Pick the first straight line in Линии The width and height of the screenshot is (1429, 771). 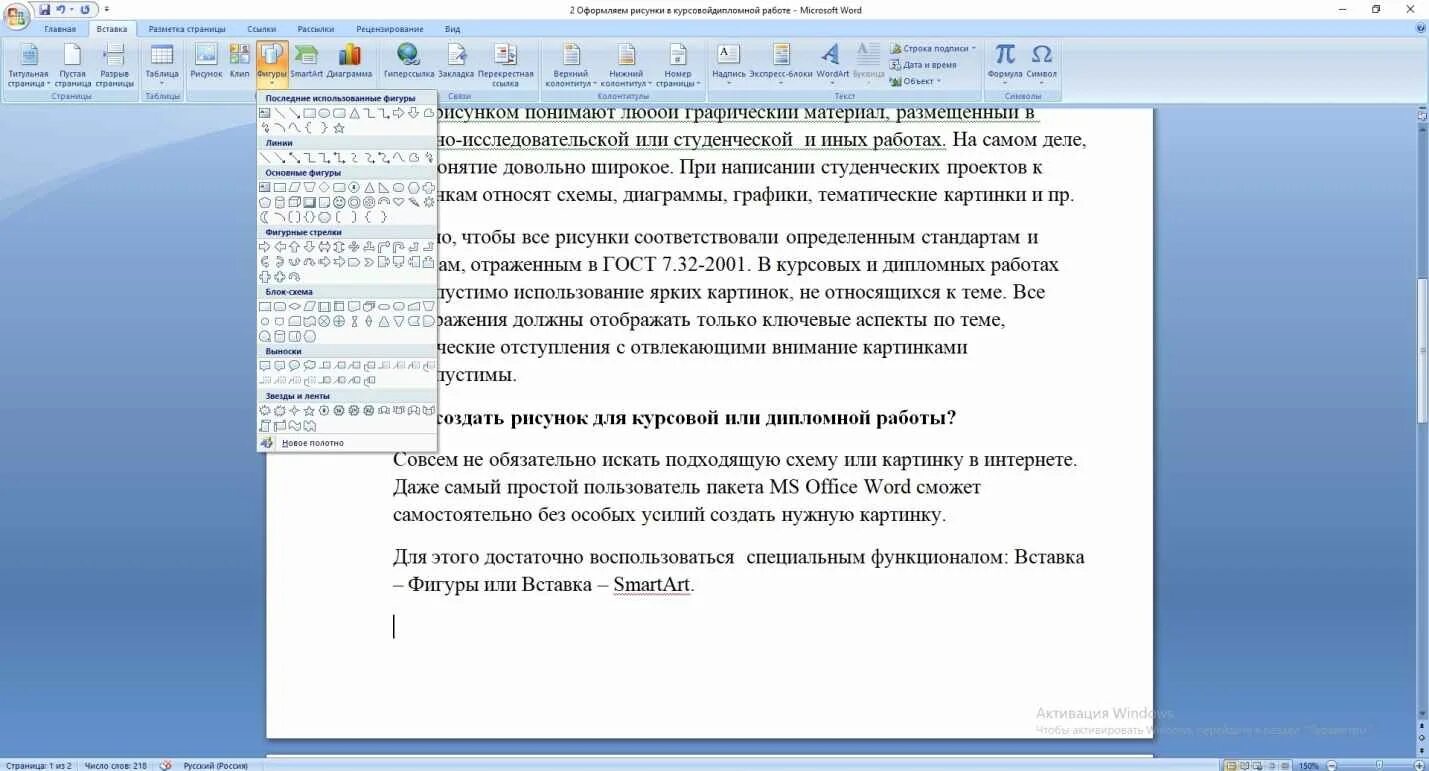(x=265, y=158)
